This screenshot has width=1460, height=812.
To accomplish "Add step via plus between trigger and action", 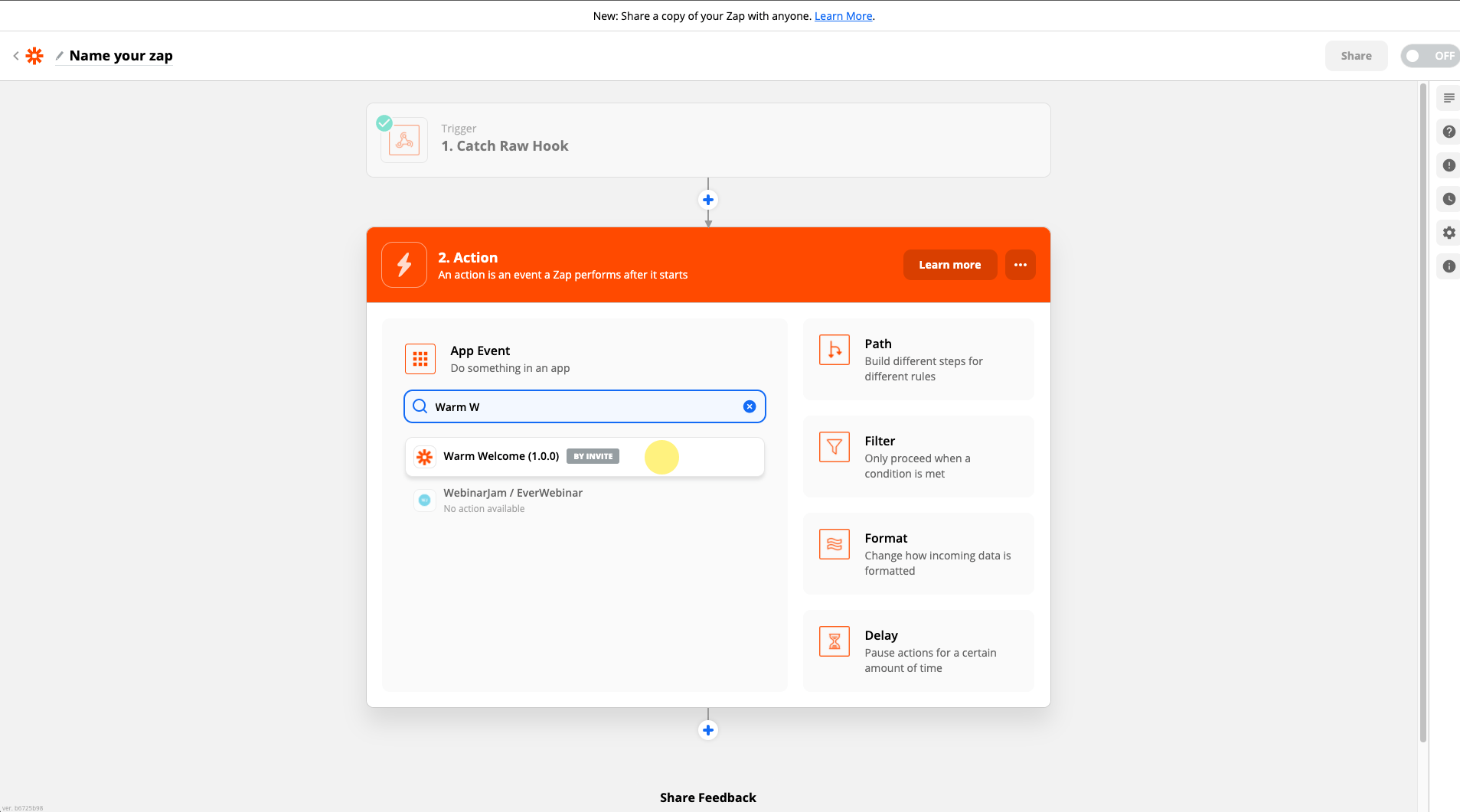I will tap(708, 200).
